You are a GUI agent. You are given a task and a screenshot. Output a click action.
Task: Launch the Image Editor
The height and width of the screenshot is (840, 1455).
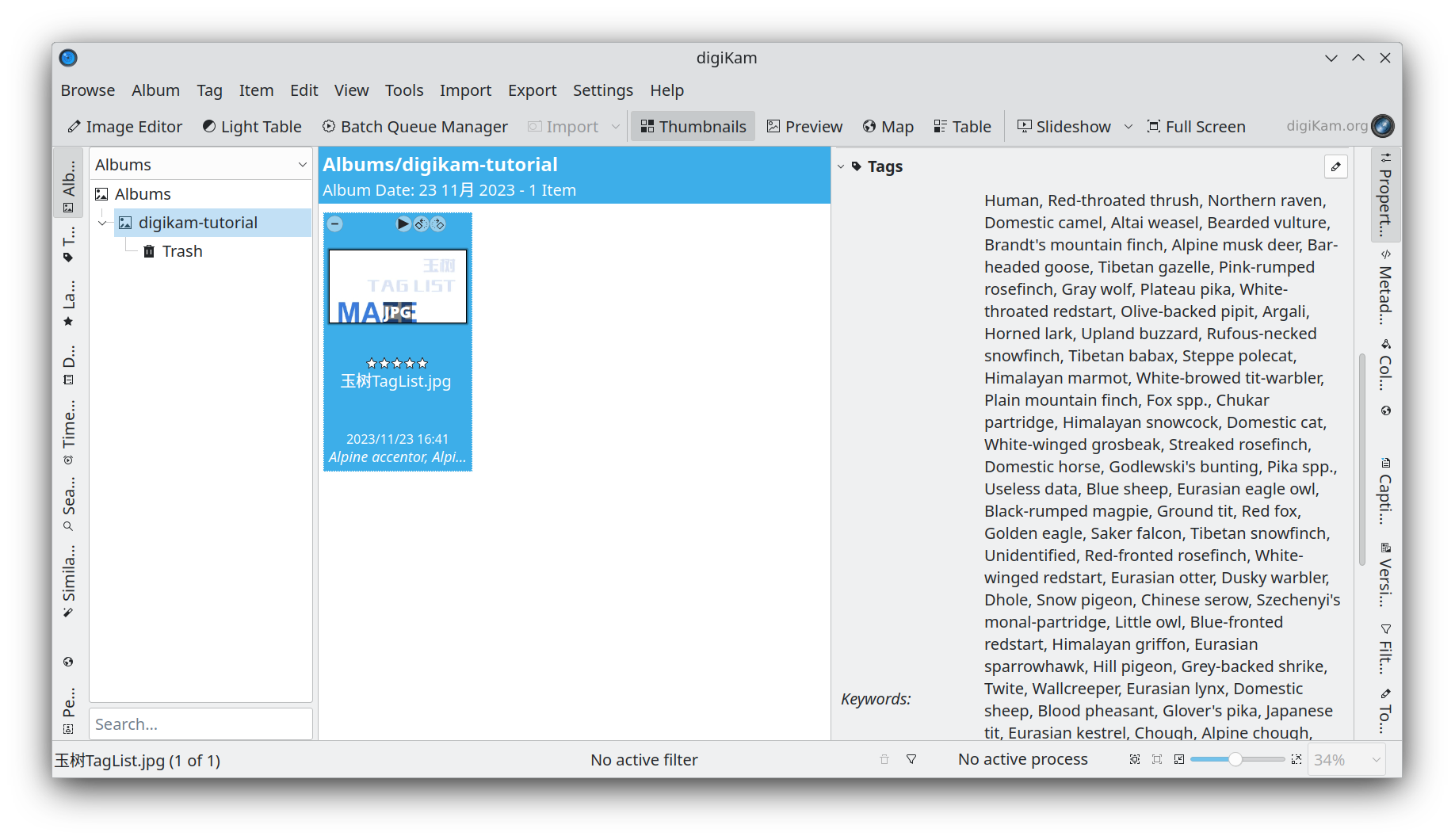click(125, 127)
